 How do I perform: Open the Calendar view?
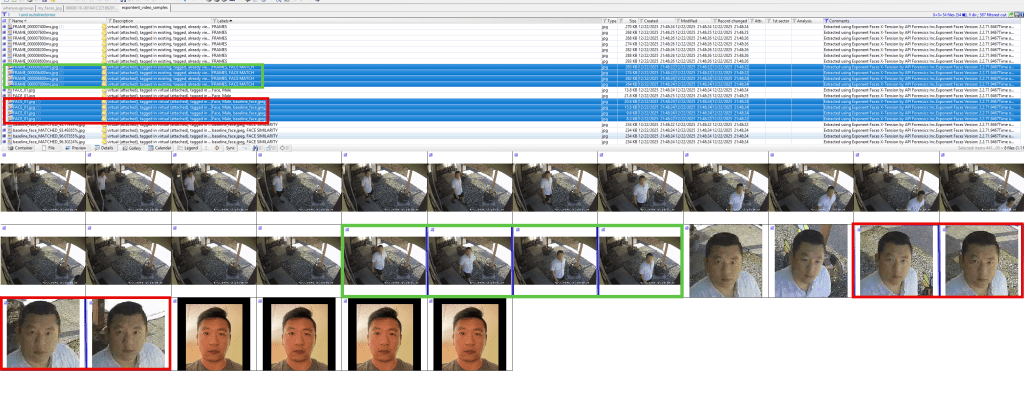(162, 147)
